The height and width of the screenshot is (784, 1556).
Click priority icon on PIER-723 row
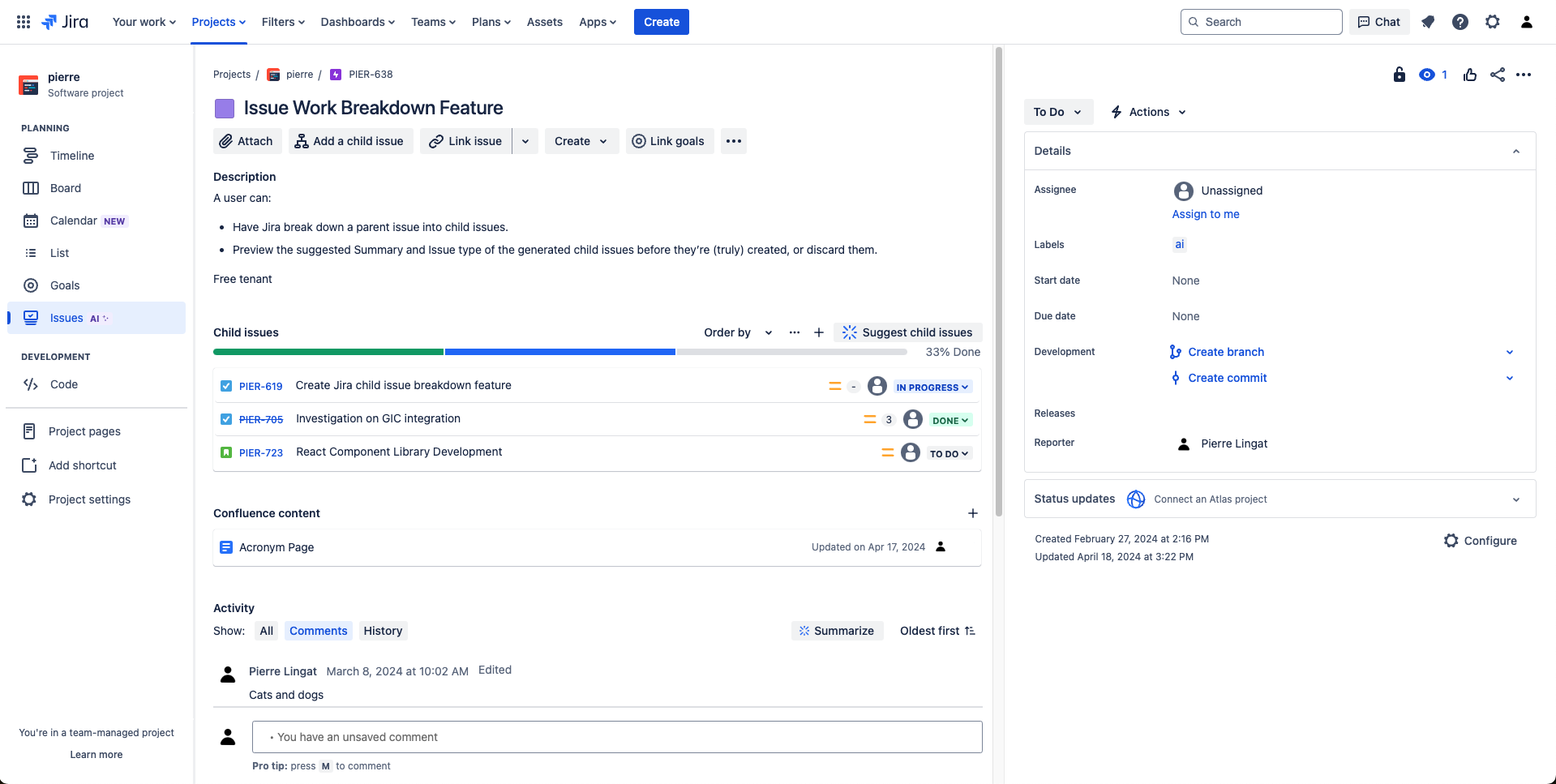[888, 452]
